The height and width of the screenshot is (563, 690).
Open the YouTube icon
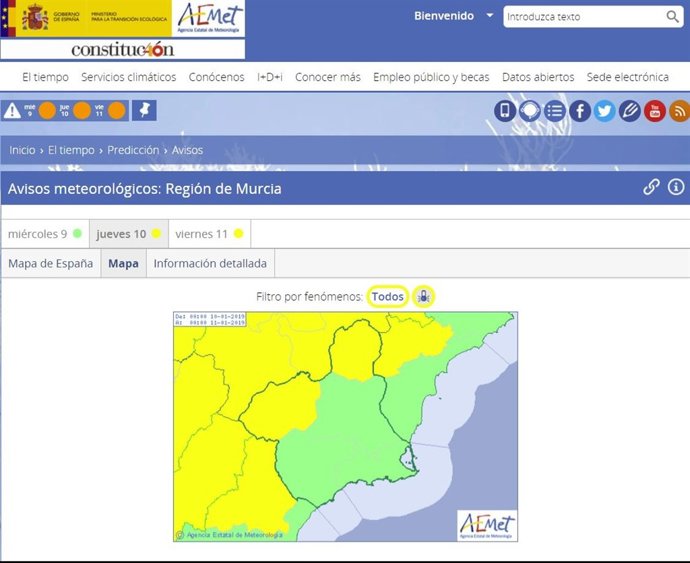click(655, 110)
